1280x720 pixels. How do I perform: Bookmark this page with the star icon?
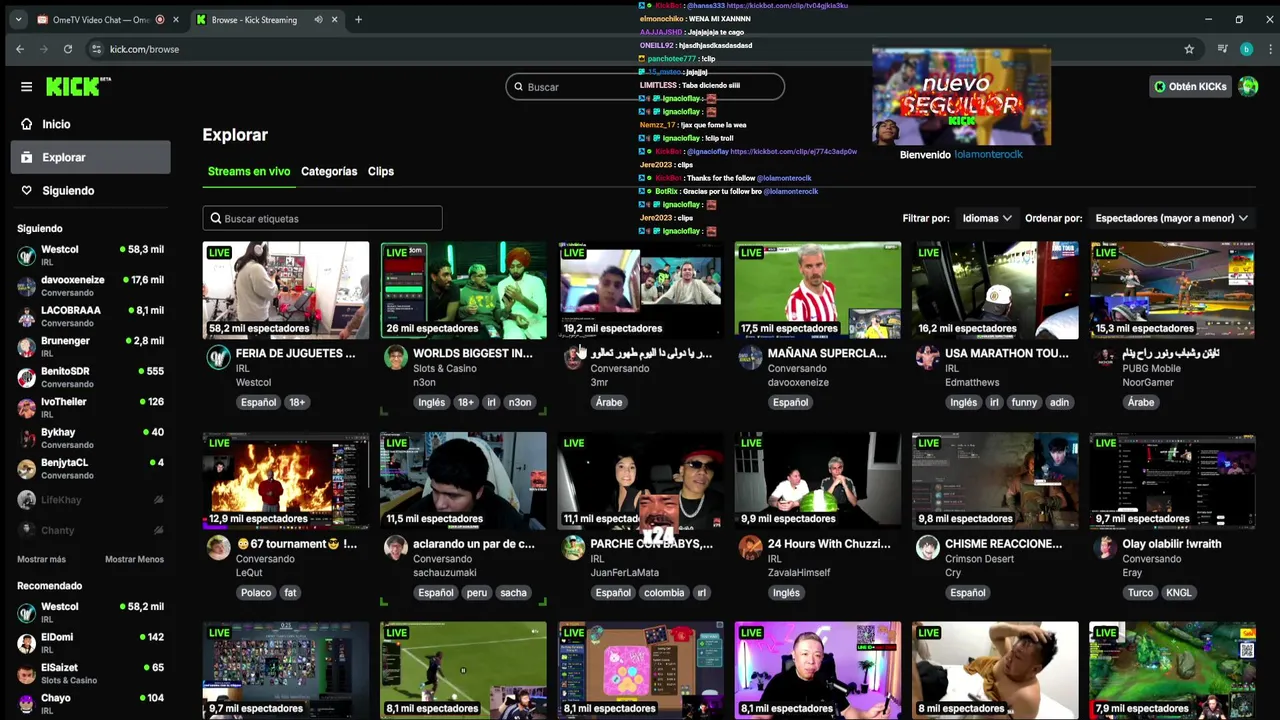click(1189, 49)
